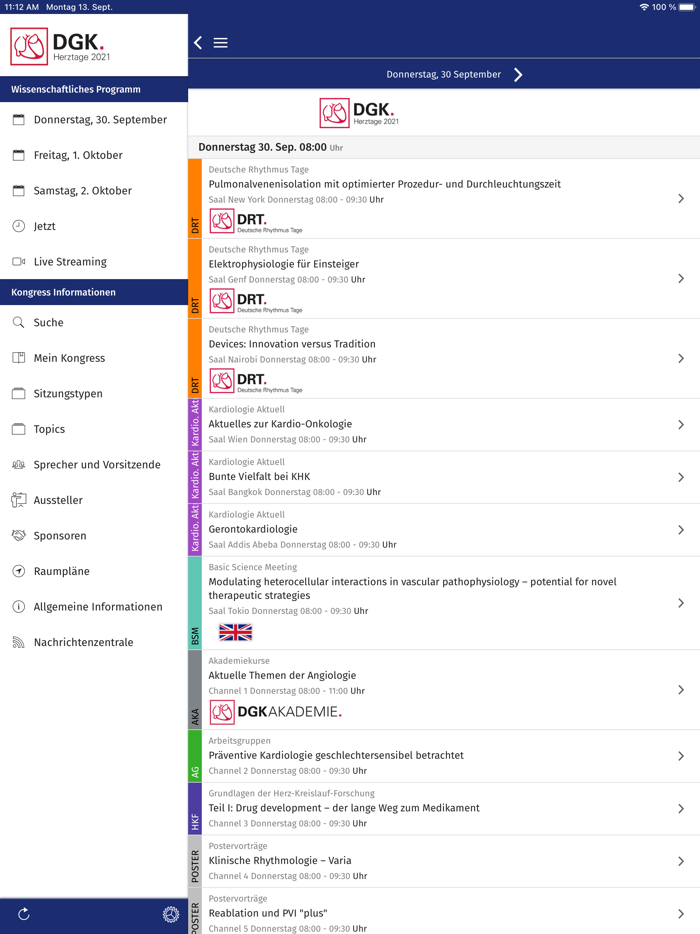Open the Mein Kongress menu item
Screen dimensions: 700x934
[69, 358]
